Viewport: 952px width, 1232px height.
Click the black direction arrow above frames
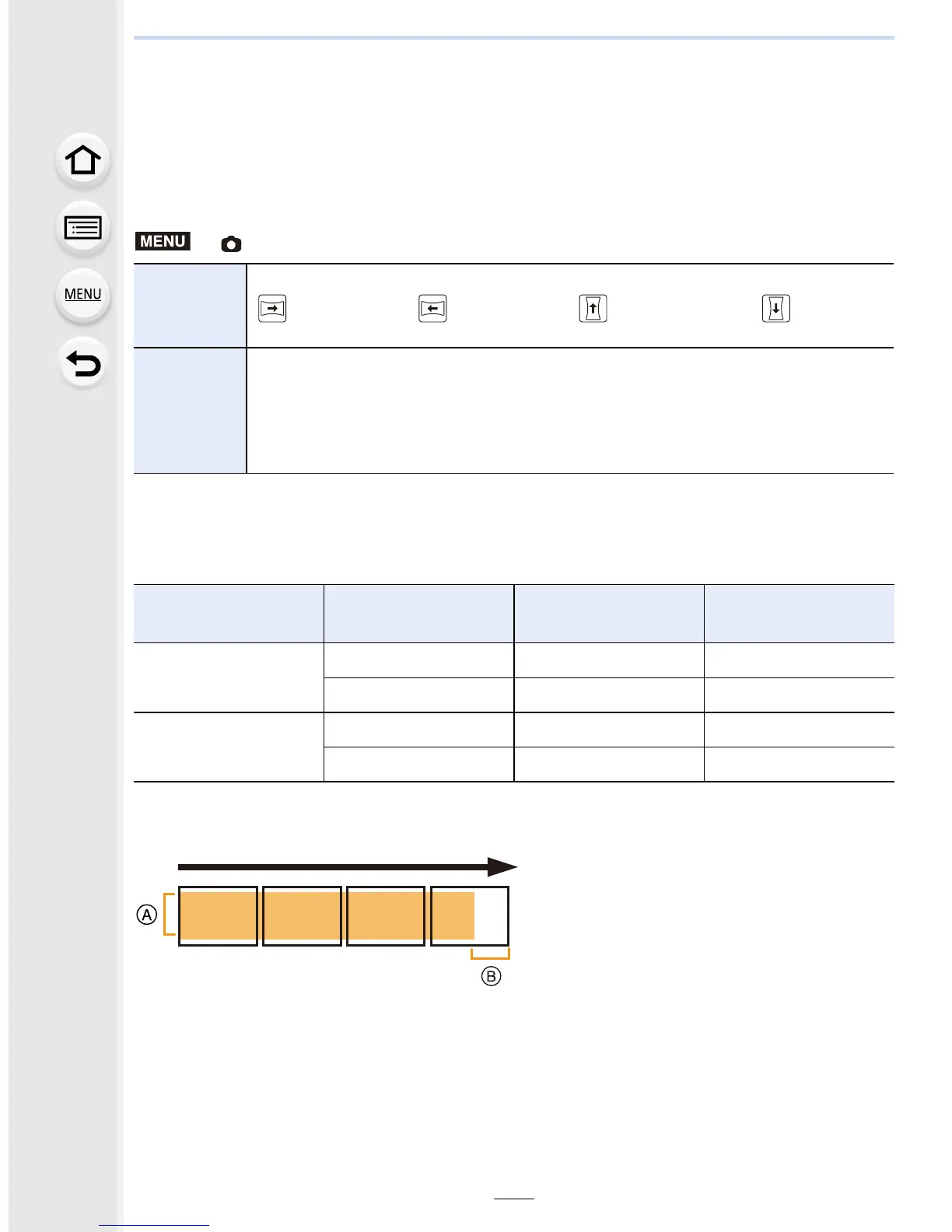pyautogui.click(x=348, y=866)
